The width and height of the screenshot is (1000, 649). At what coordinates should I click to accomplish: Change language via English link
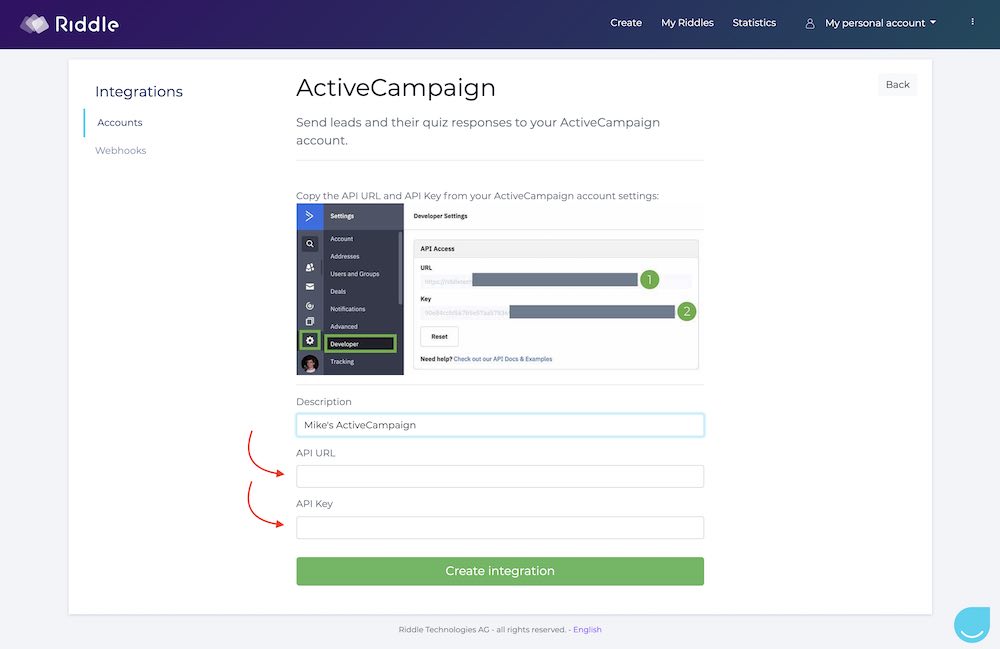[x=587, y=629]
